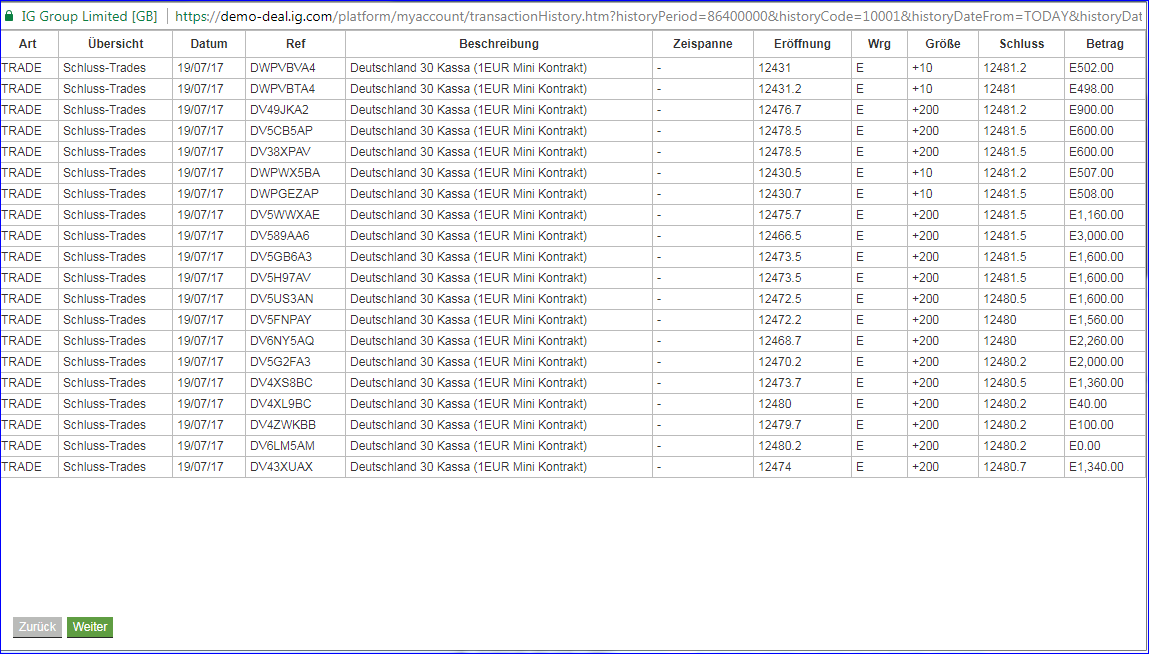Click the Datum column header
Screen dimensions: 1149x654
pos(209,44)
